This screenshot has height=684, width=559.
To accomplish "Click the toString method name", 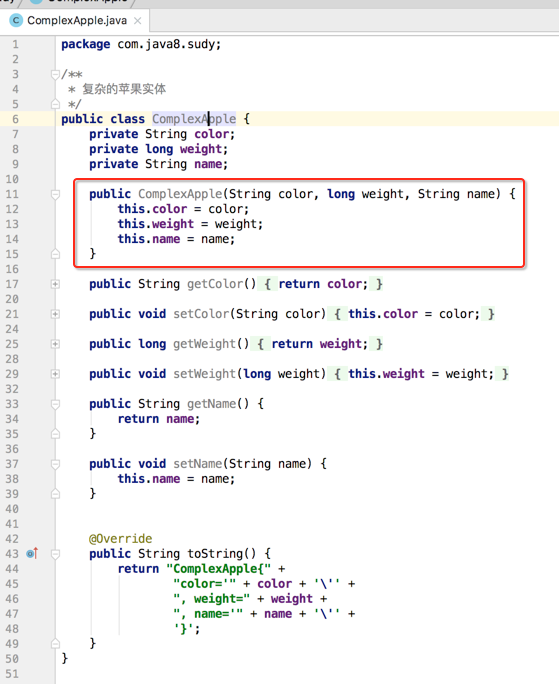I will (x=215, y=554).
